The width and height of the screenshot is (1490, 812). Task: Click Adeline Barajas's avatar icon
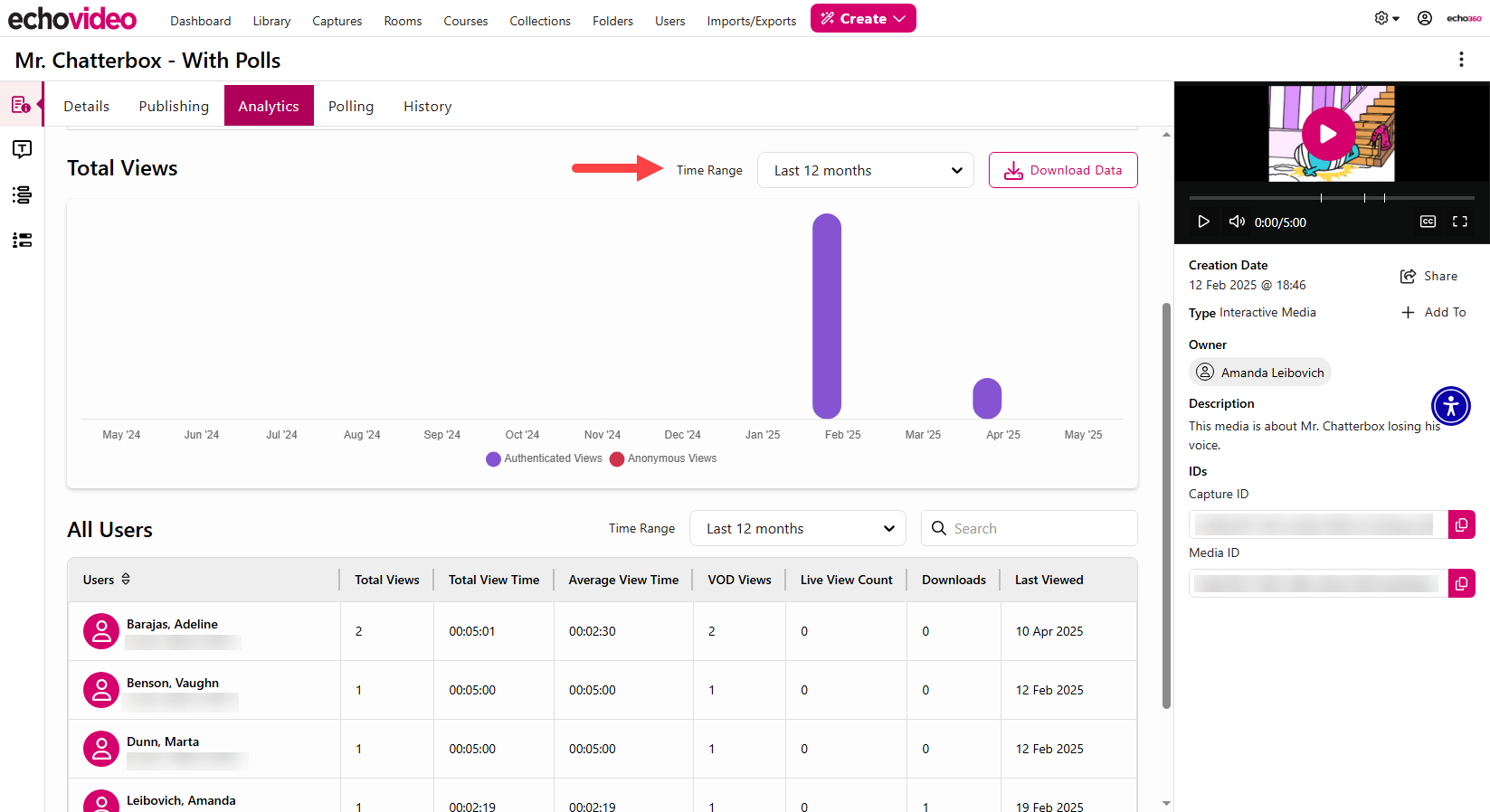(x=101, y=631)
